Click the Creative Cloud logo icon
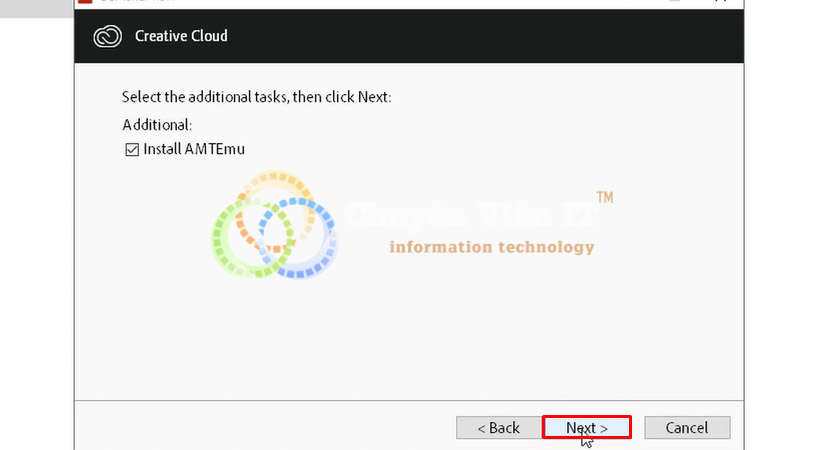 coord(108,37)
